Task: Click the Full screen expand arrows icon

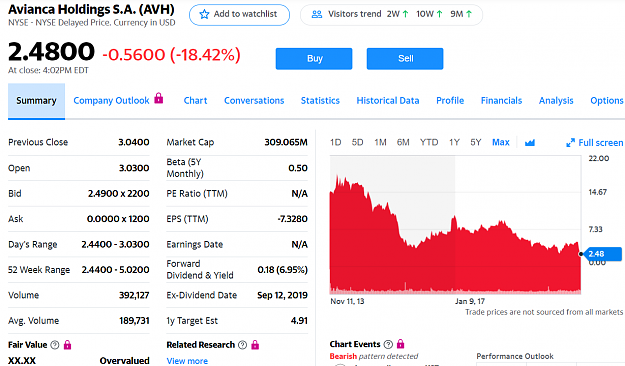Action: (x=570, y=142)
